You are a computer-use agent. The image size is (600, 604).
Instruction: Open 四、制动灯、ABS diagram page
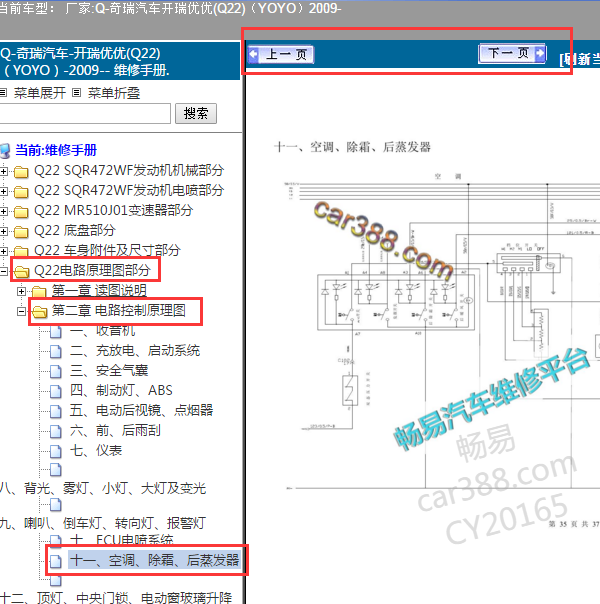121,391
